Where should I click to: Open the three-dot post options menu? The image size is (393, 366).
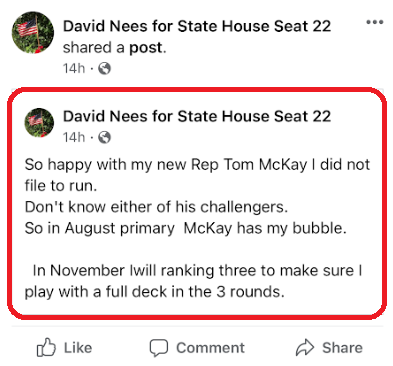point(375,23)
